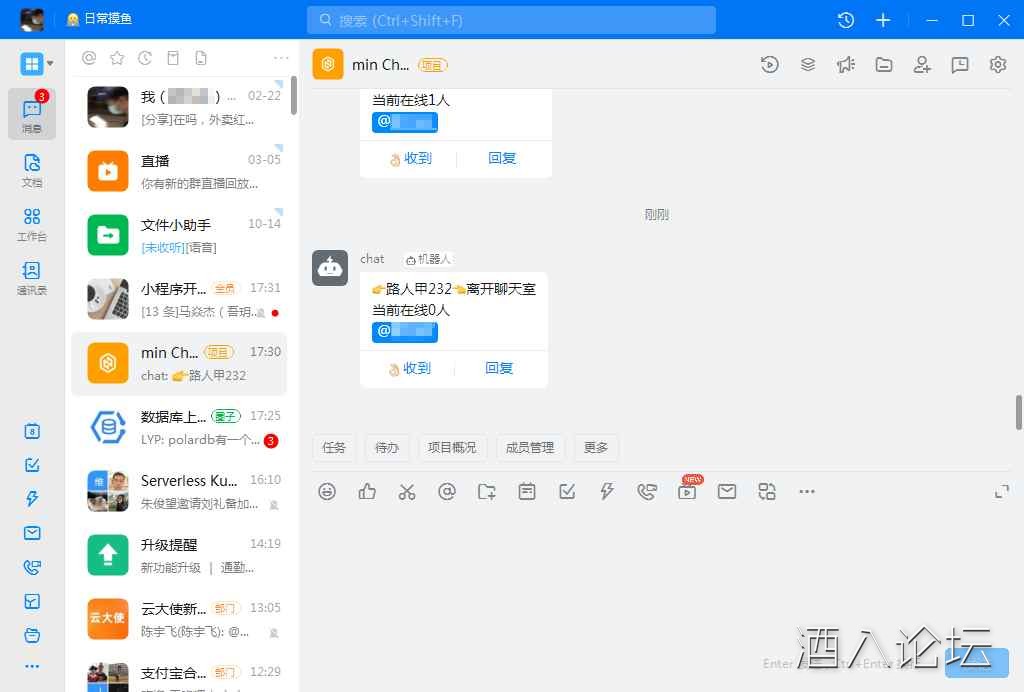Image resolution: width=1024 pixels, height=692 pixels.
Task: Expand the 更多 quick action button
Action: tap(596, 447)
